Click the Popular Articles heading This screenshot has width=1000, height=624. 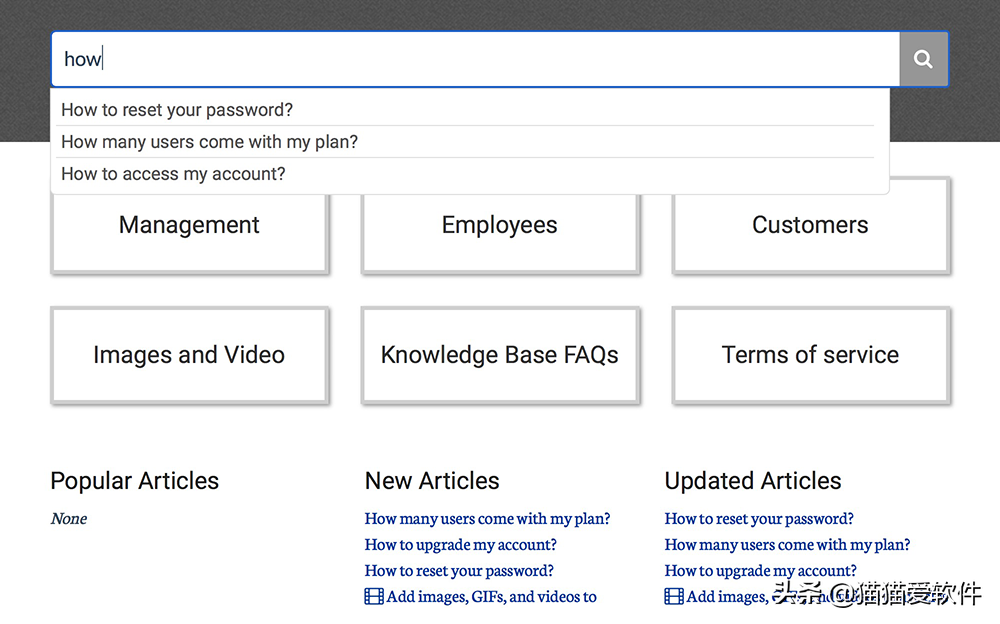point(135,481)
